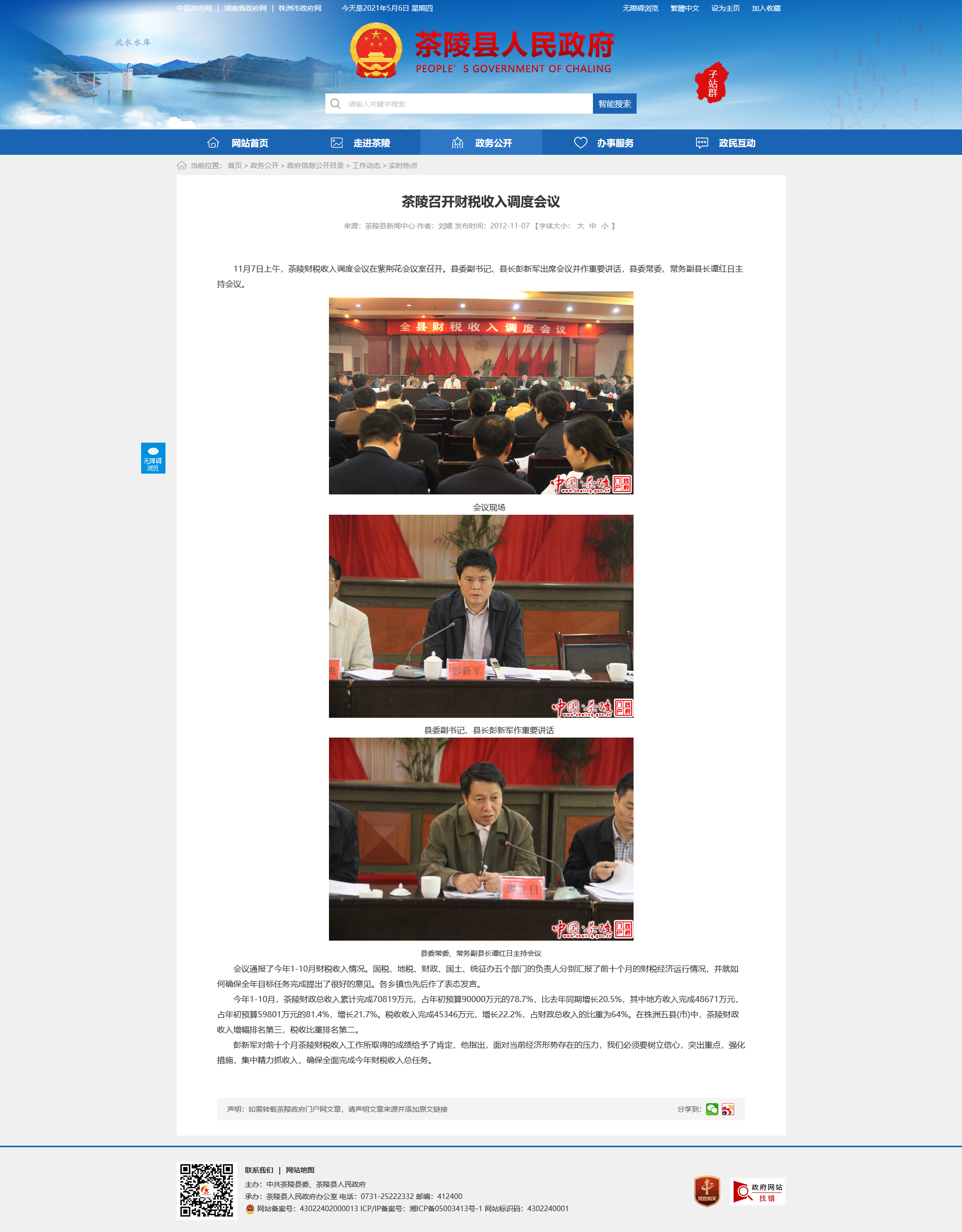Click the national emblem logo in header
This screenshot has height=1232, width=962.
coord(376,51)
